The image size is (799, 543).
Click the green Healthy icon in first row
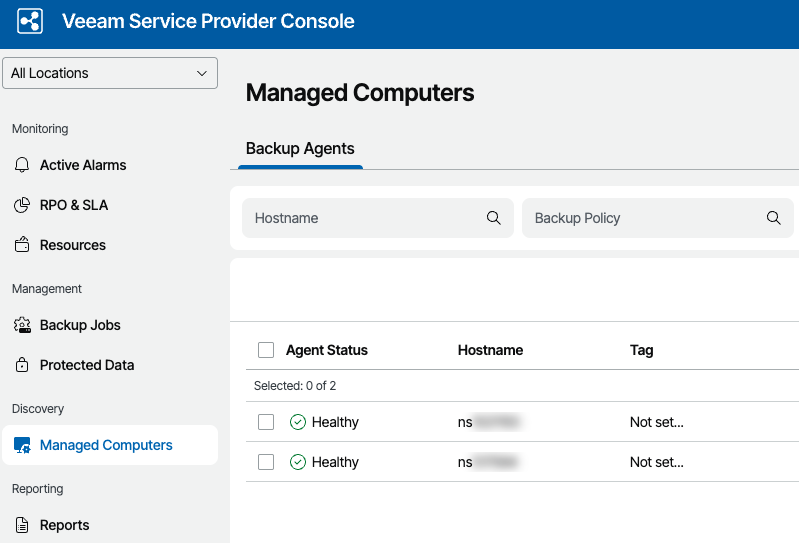point(298,422)
